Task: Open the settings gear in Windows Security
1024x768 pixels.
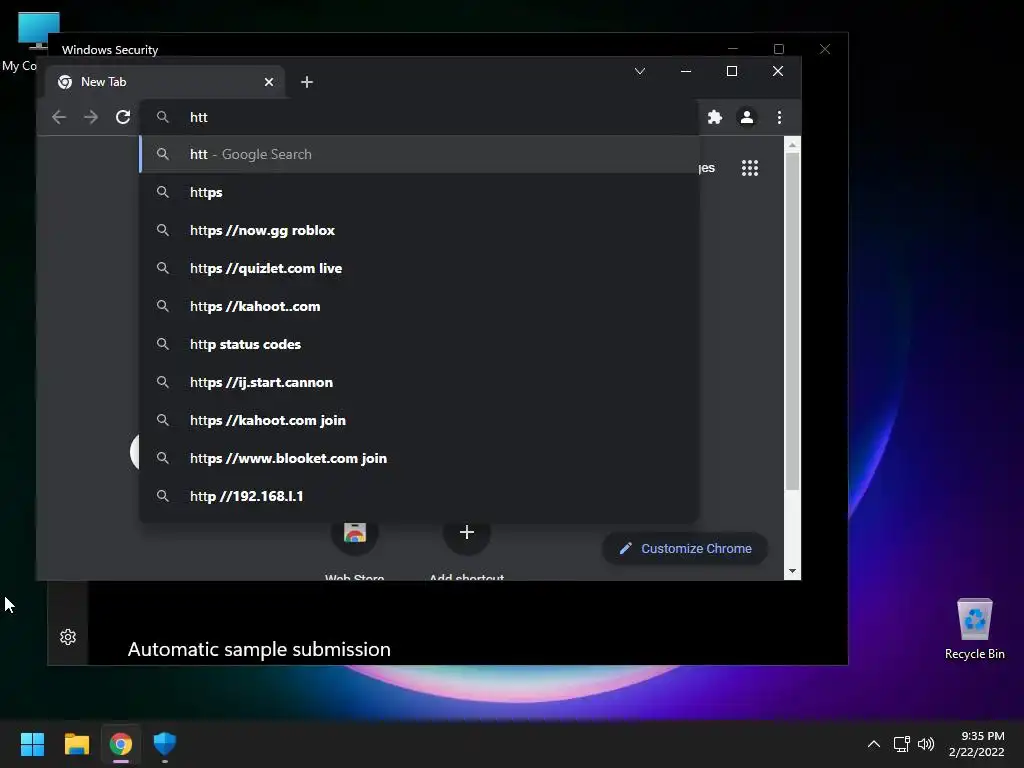Action: click(x=68, y=637)
